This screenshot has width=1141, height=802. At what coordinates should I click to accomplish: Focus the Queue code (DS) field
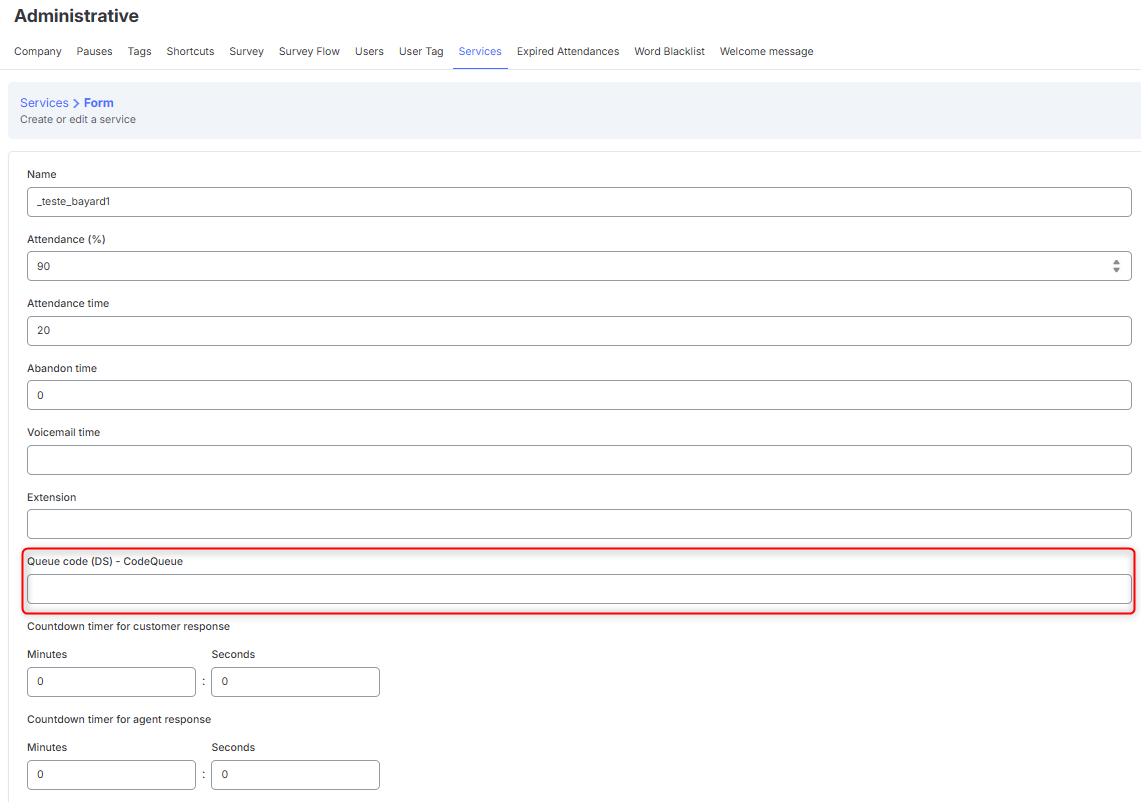pyautogui.click(x=579, y=589)
